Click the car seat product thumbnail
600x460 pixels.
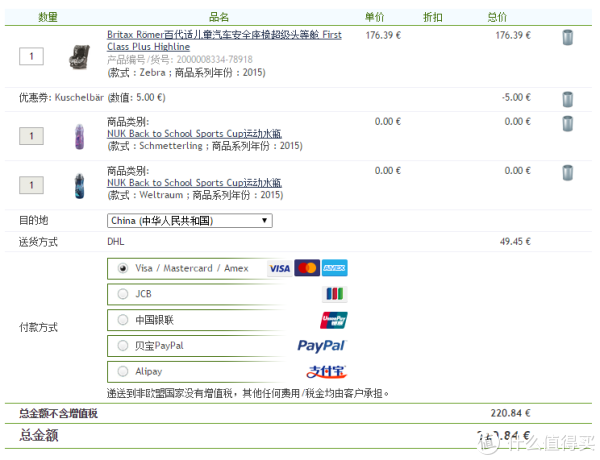pos(80,57)
